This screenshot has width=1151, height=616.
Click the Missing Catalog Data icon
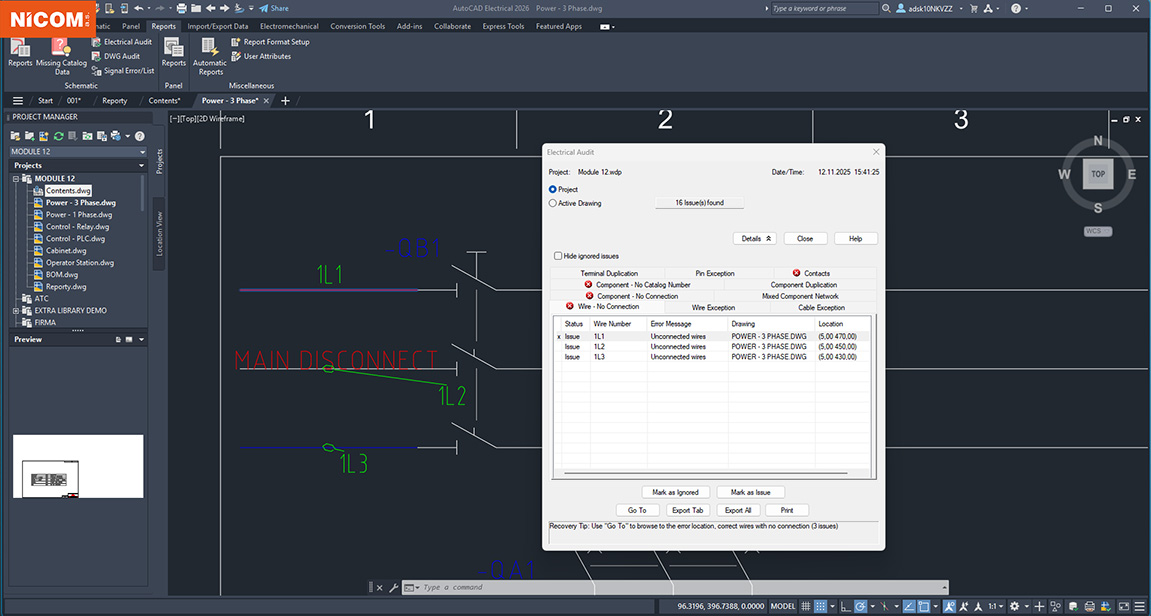(61, 47)
